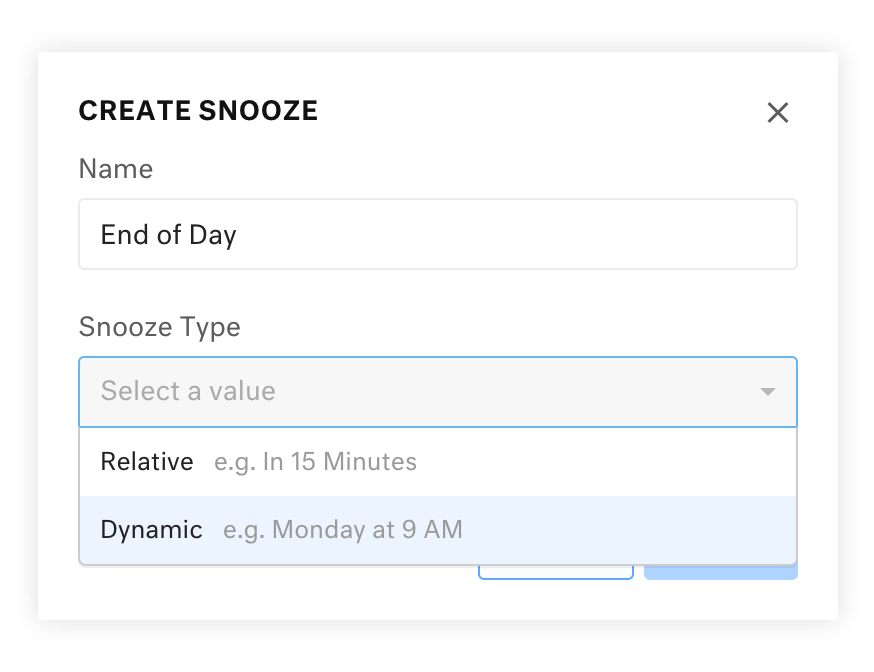Click the 'e.g. Monday at 9 AM' hint
874x672 pixels.
[343, 530]
